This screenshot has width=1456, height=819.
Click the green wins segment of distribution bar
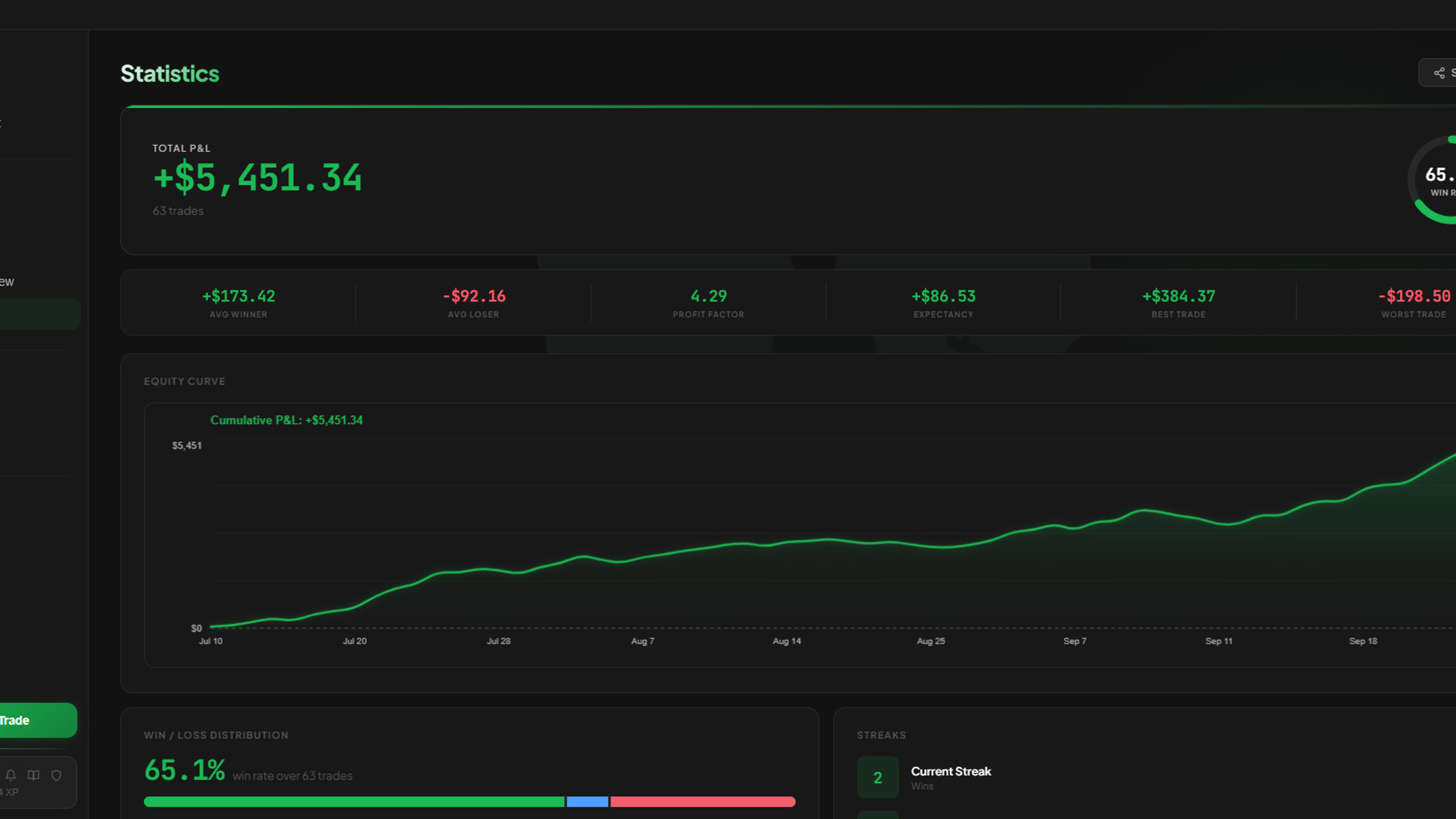354,801
